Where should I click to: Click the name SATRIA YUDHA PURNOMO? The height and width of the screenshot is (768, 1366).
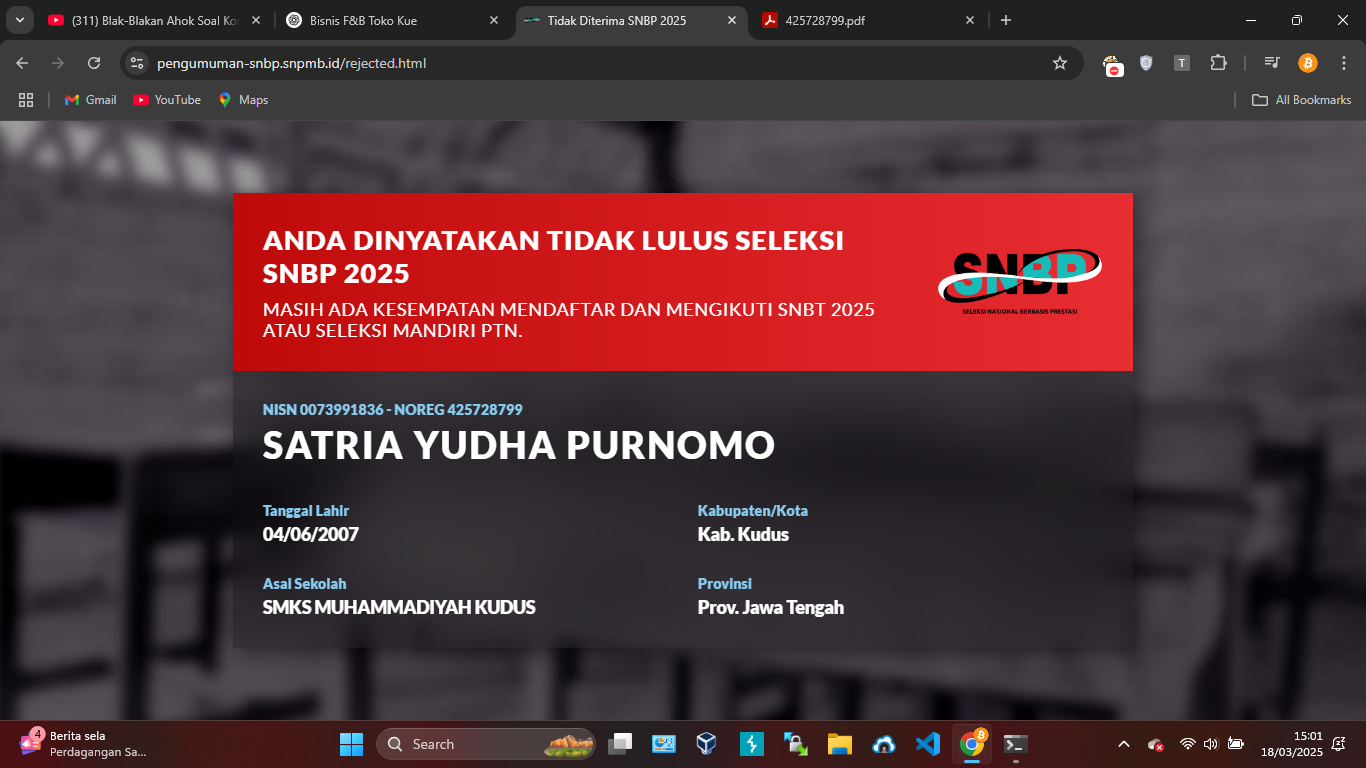coord(519,445)
